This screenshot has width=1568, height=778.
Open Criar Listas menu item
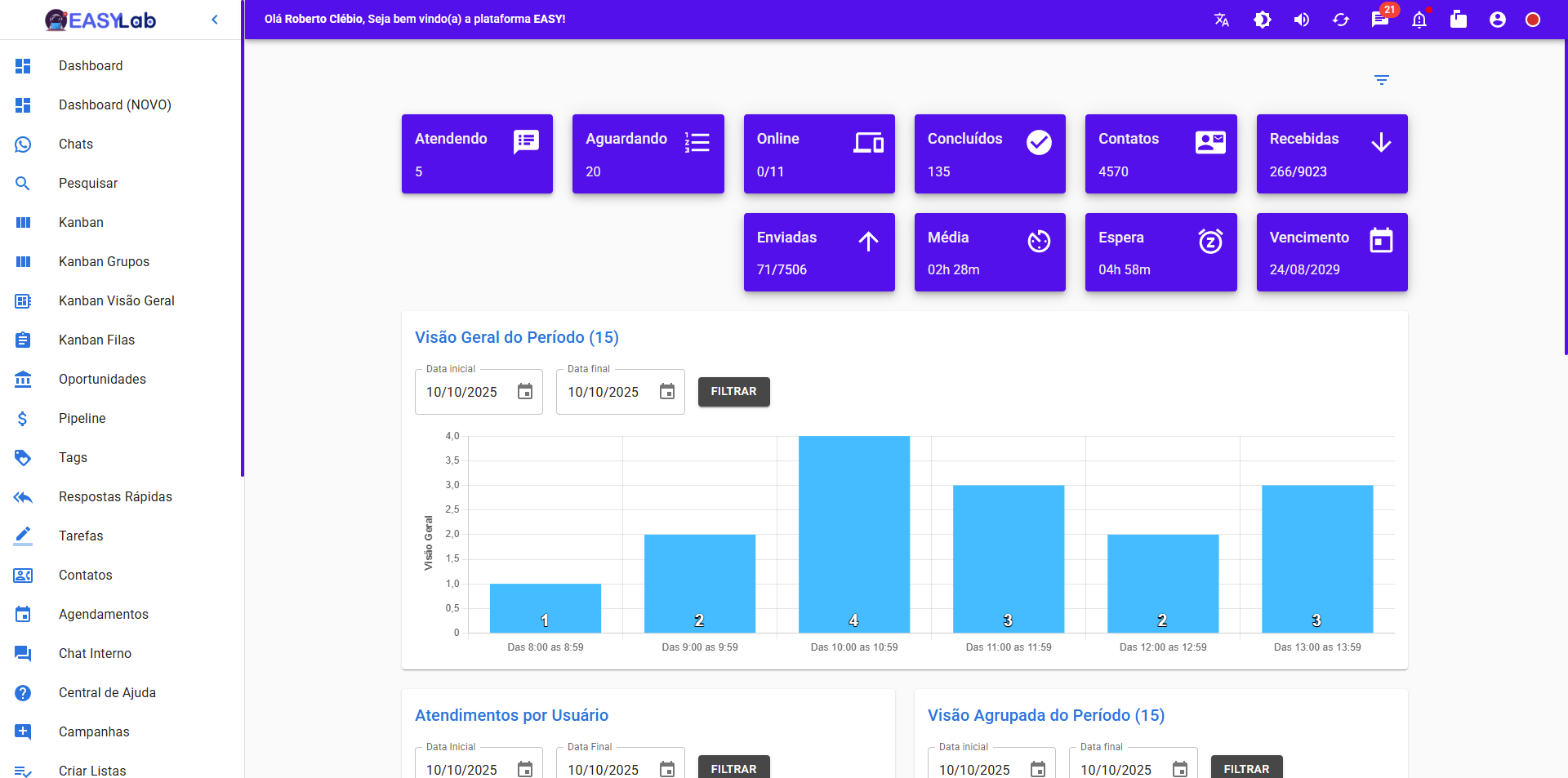coord(121,771)
